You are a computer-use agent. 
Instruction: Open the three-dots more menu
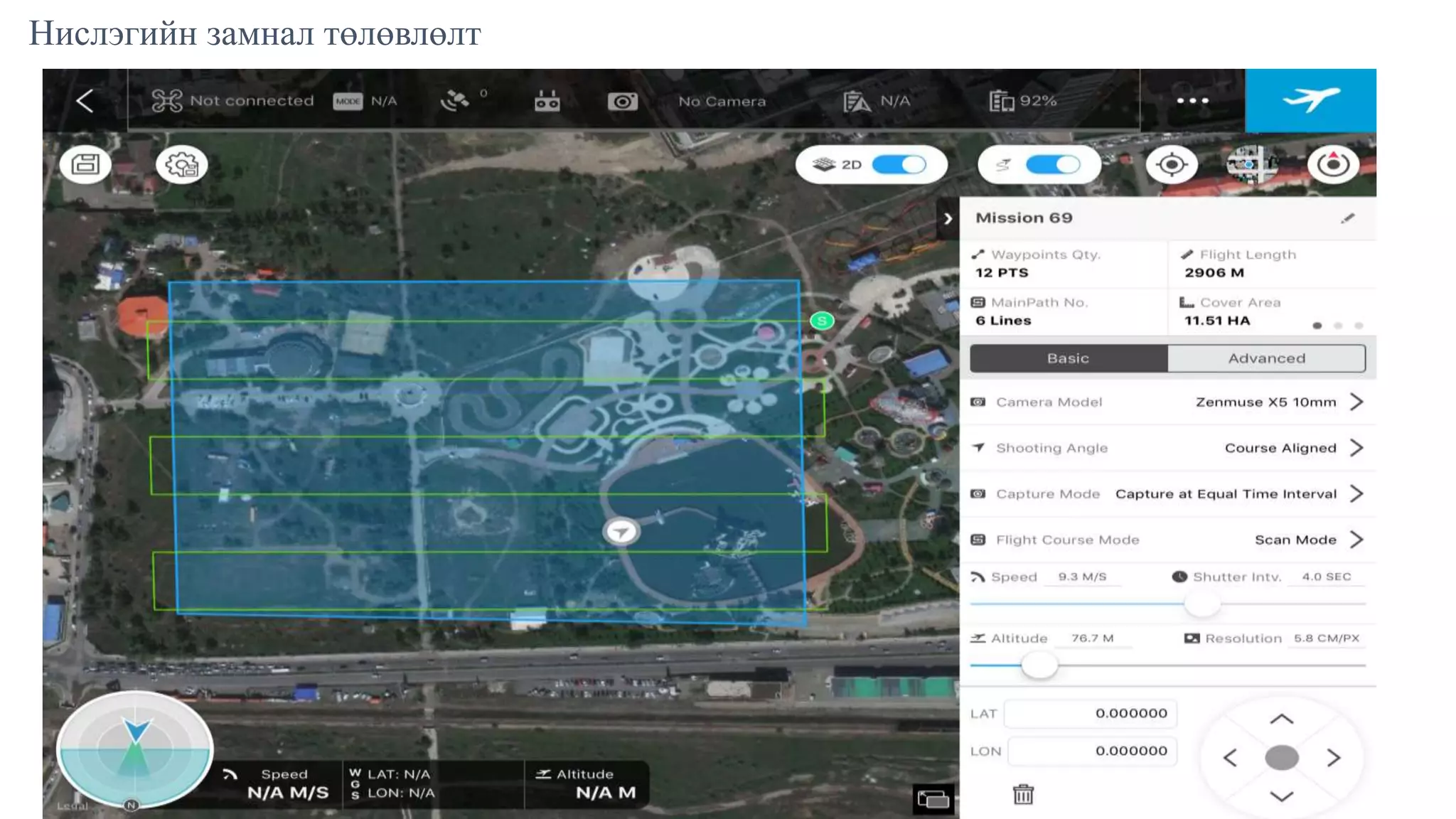1192,101
